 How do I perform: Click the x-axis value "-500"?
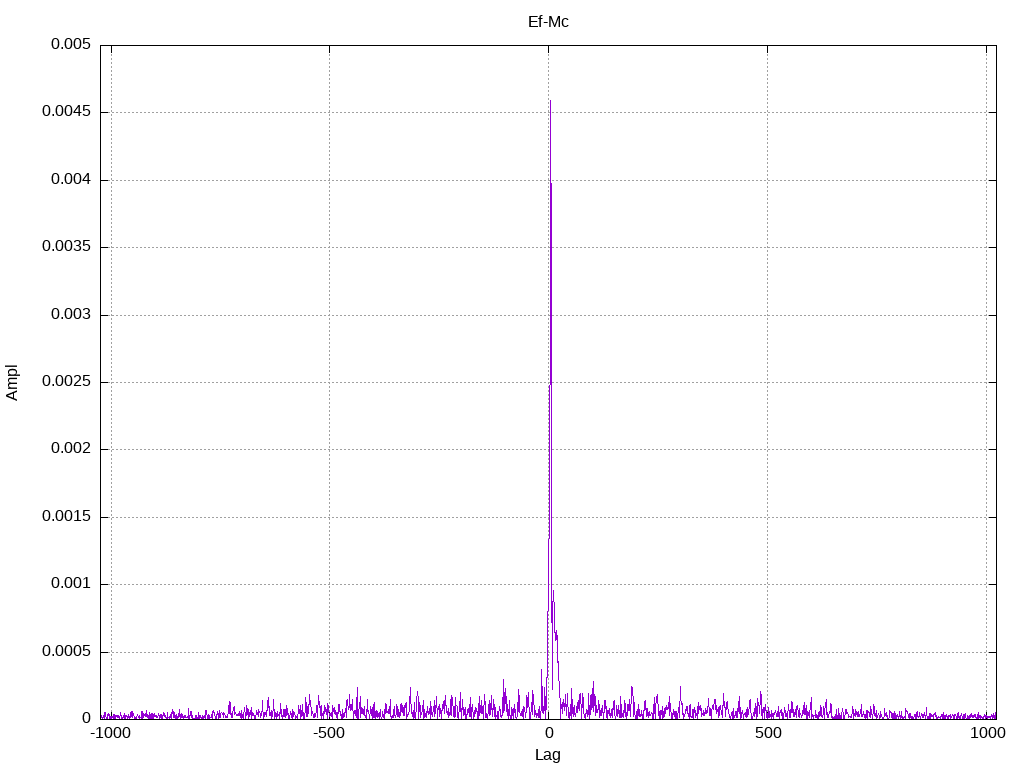(x=328, y=733)
